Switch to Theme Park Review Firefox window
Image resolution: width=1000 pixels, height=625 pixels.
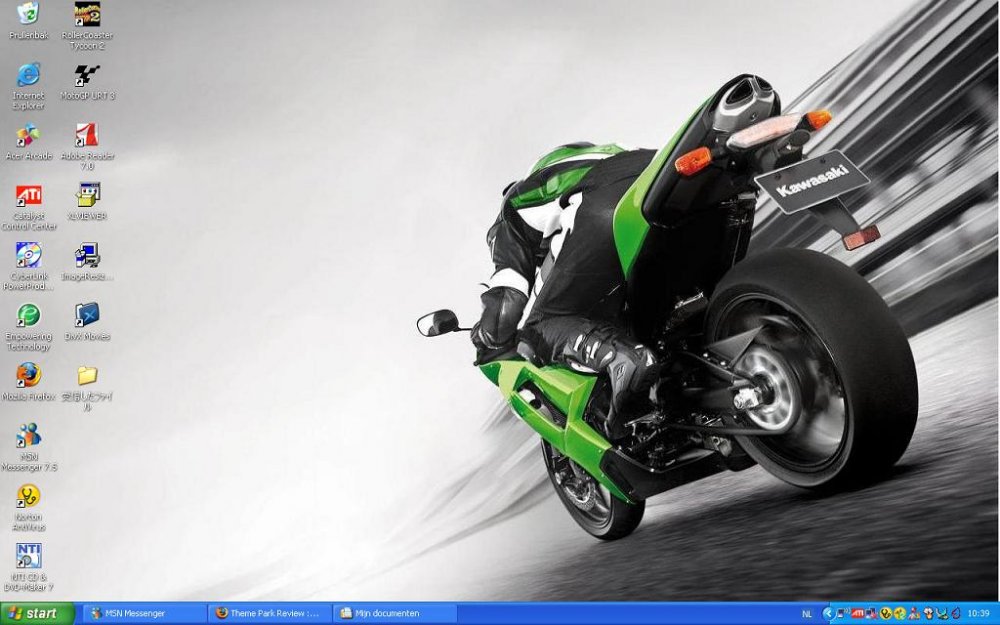(x=268, y=613)
